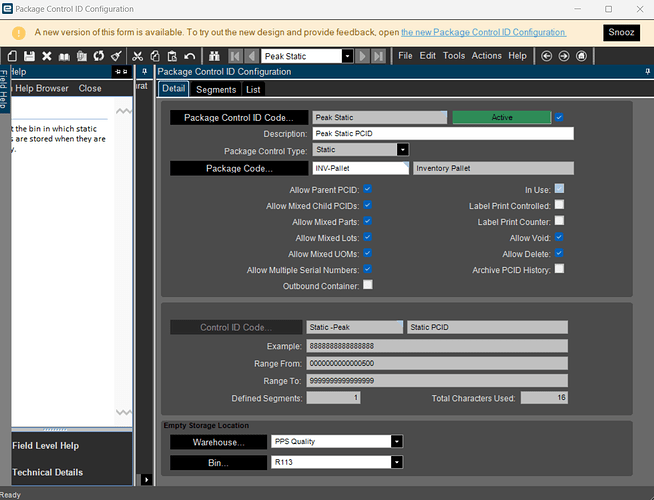Toggle Allow Multiple Serial Numbers checkbox
This screenshot has height=500, width=654.
(367, 269)
